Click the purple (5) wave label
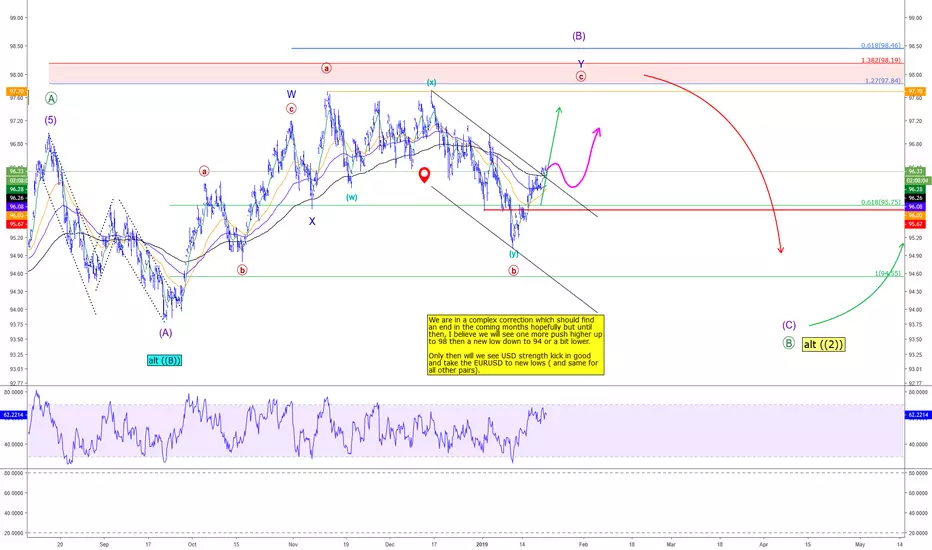 51,120
